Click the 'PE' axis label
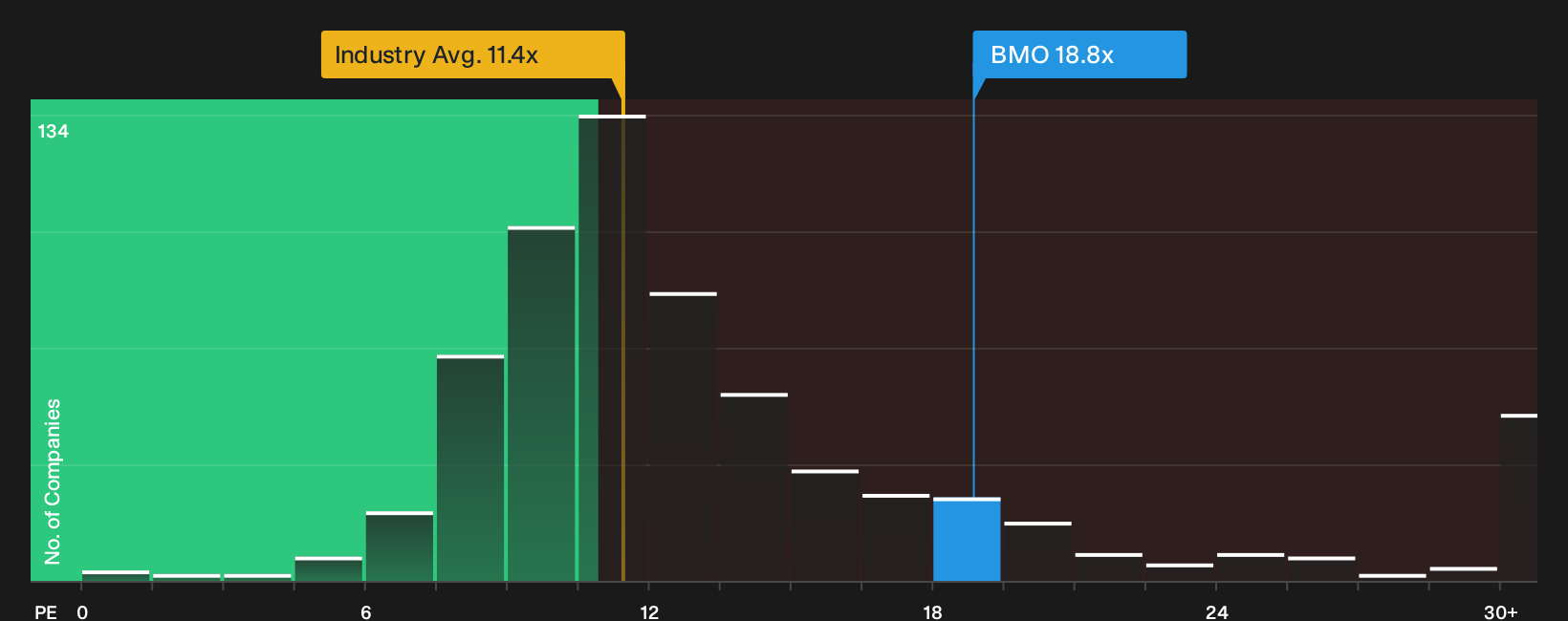The height and width of the screenshot is (621, 1568). click(46, 611)
